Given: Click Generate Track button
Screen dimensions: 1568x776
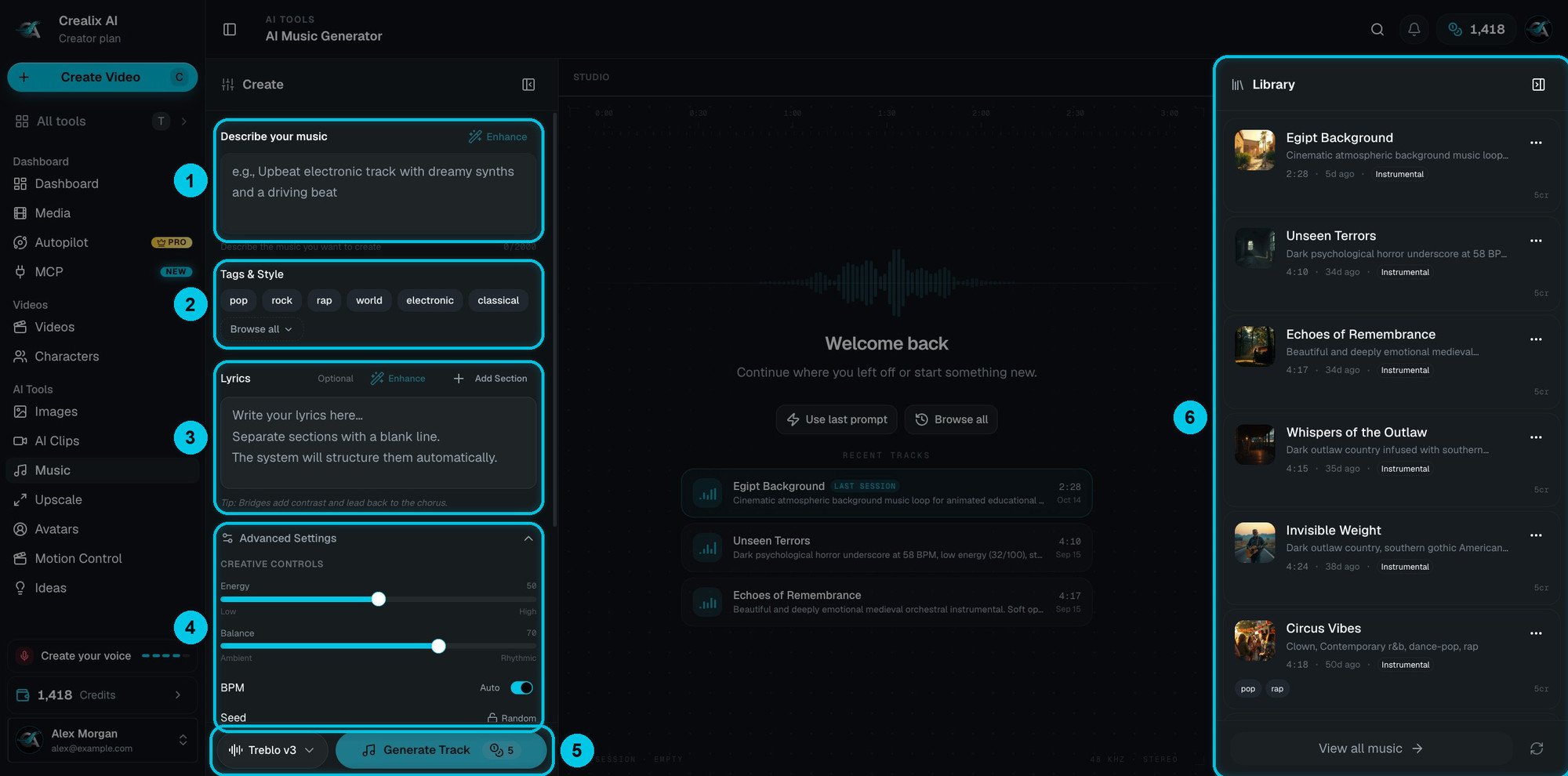Looking at the screenshot, I should click(x=441, y=750).
